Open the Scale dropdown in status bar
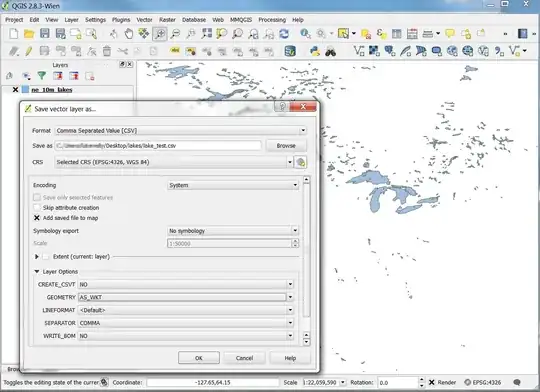 [342, 382]
